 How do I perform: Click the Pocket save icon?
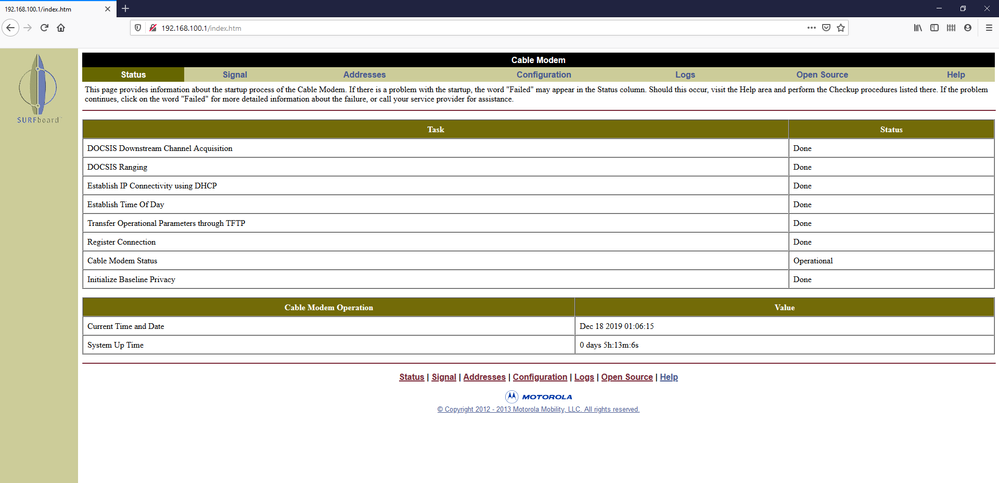[826, 28]
